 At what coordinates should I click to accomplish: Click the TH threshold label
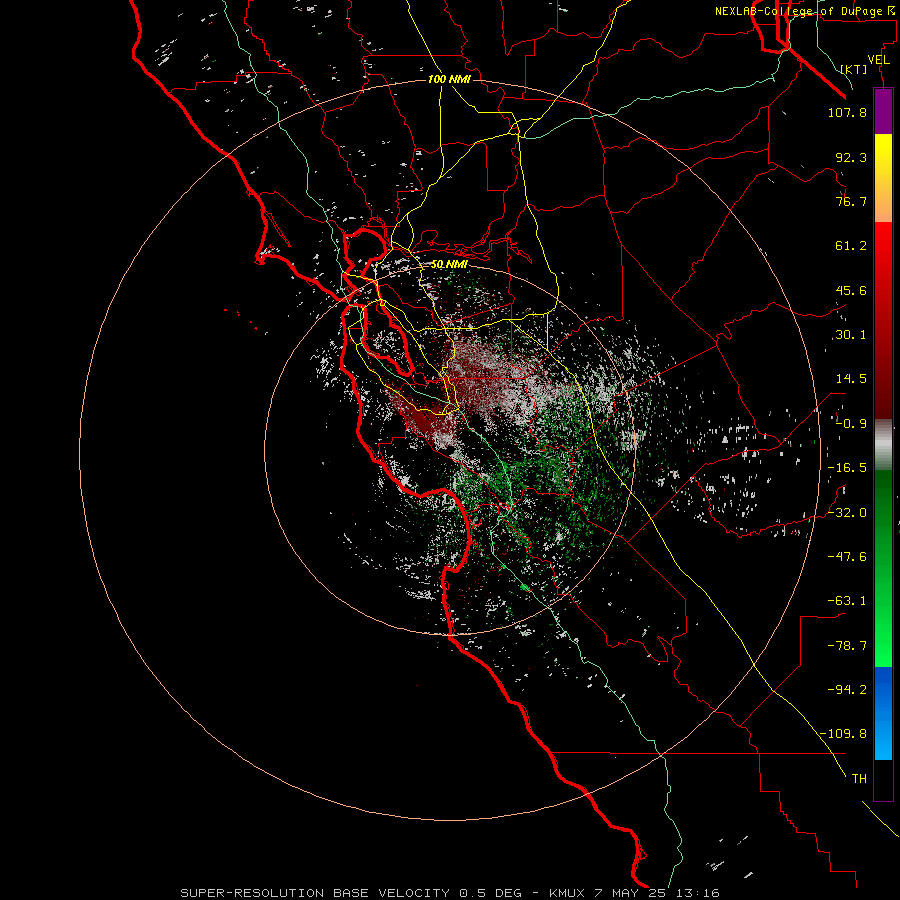pyautogui.click(x=859, y=779)
